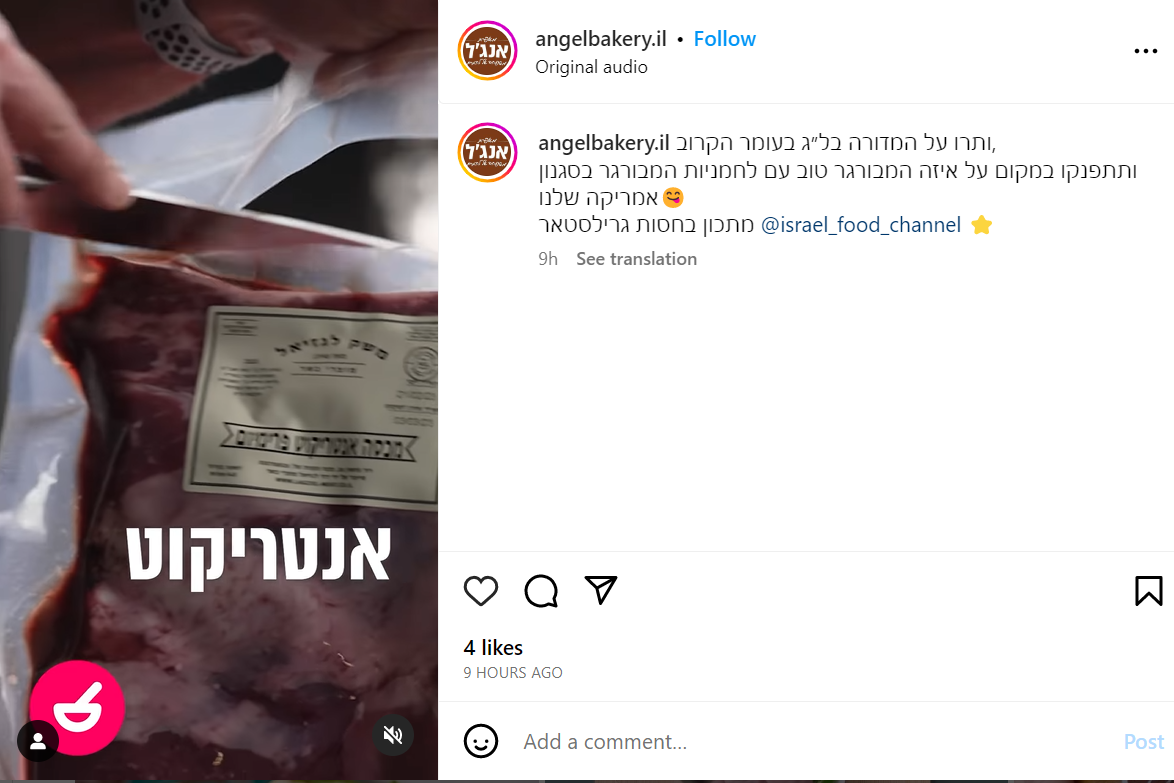Unmute the video with speaker icon
Viewport: 1174px width, 783px height.
tap(393, 736)
